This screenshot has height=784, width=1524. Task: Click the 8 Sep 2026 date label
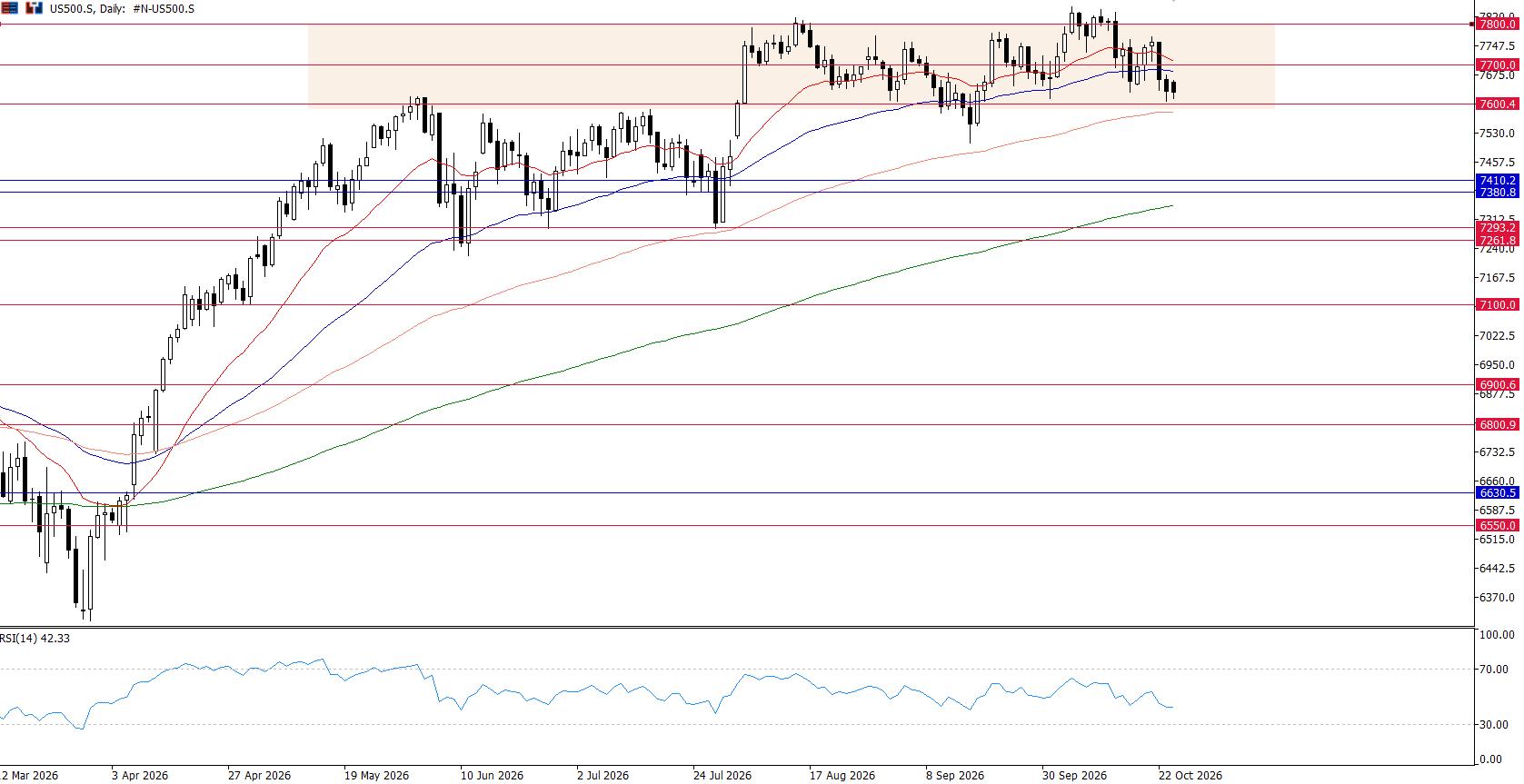[955, 776]
